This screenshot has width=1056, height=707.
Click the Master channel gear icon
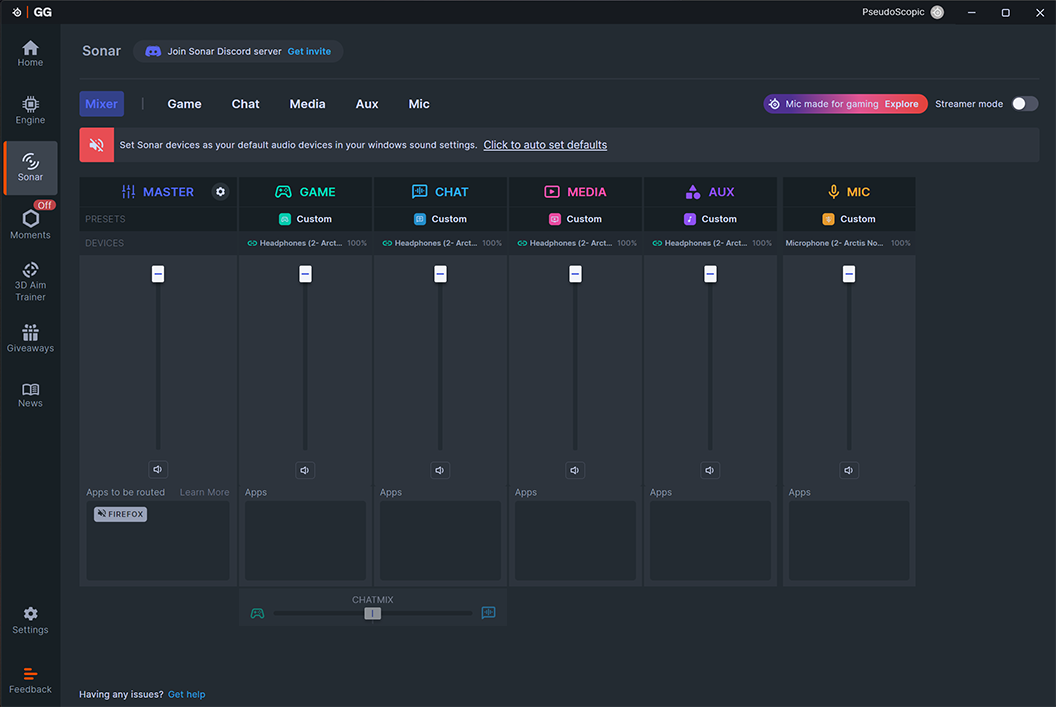pyautogui.click(x=221, y=192)
